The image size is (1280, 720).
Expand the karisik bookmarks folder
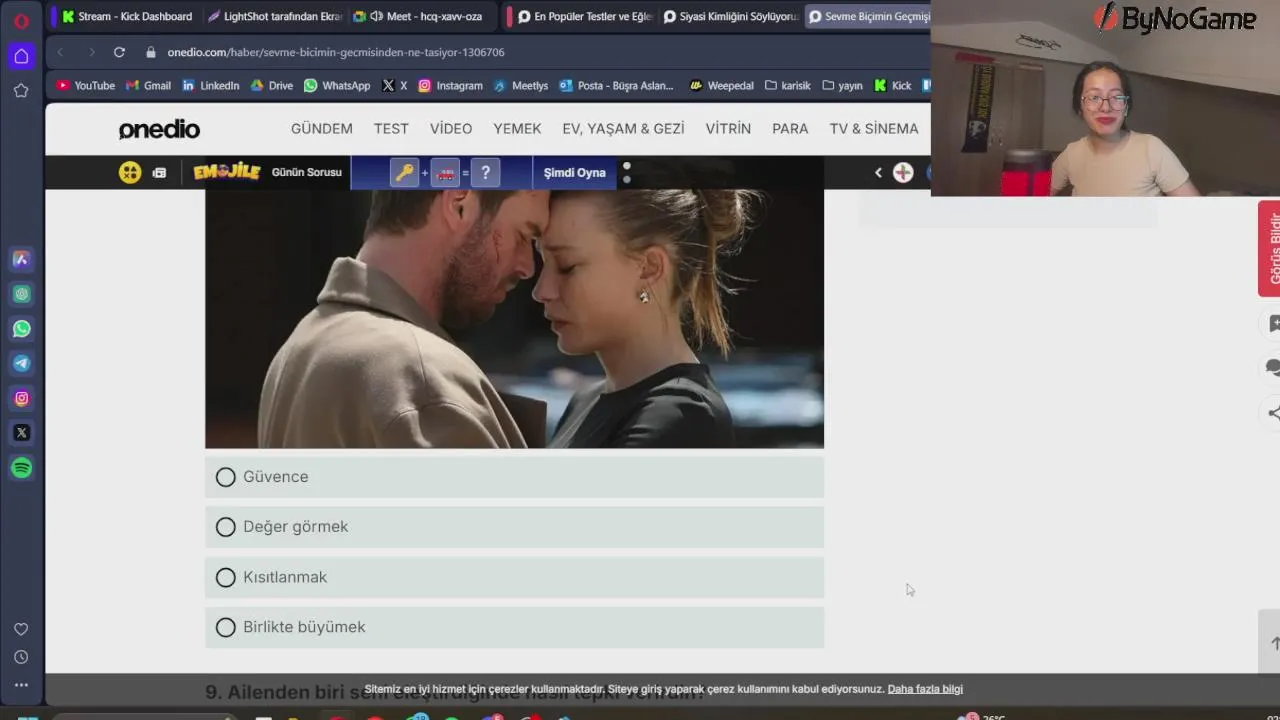pyautogui.click(x=788, y=86)
